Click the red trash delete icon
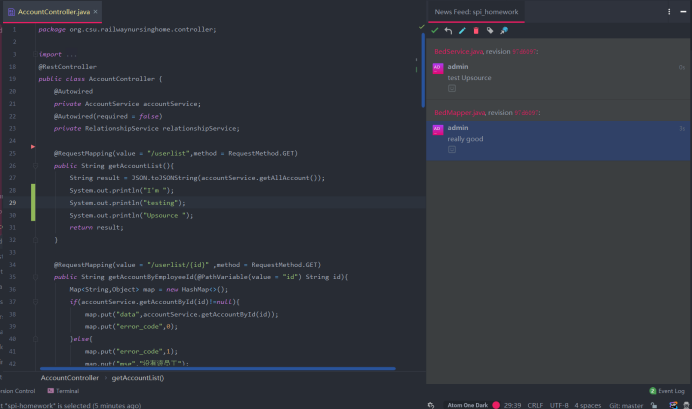 (476, 30)
